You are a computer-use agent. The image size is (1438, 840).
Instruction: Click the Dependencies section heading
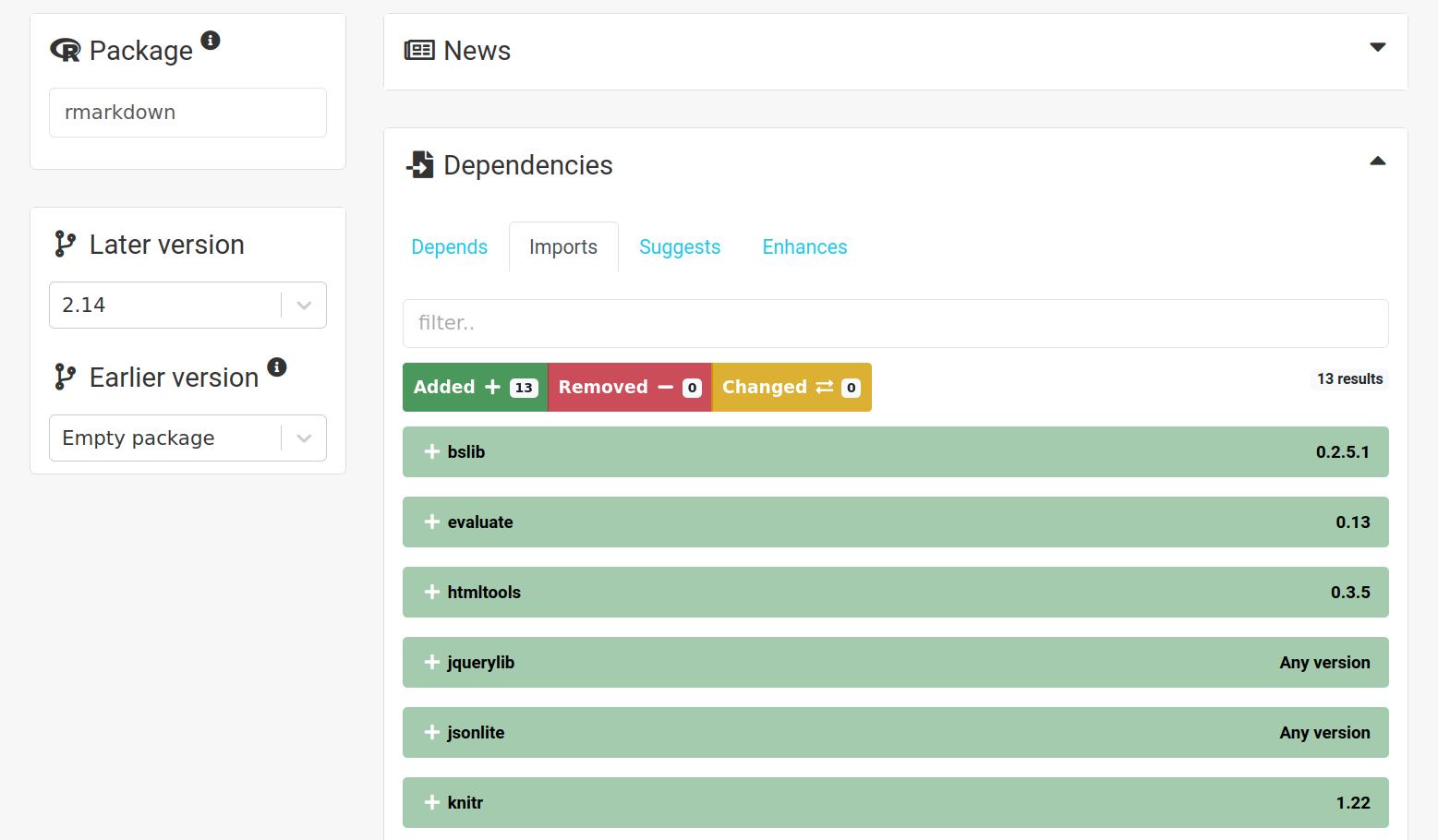pyautogui.click(x=527, y=164)
